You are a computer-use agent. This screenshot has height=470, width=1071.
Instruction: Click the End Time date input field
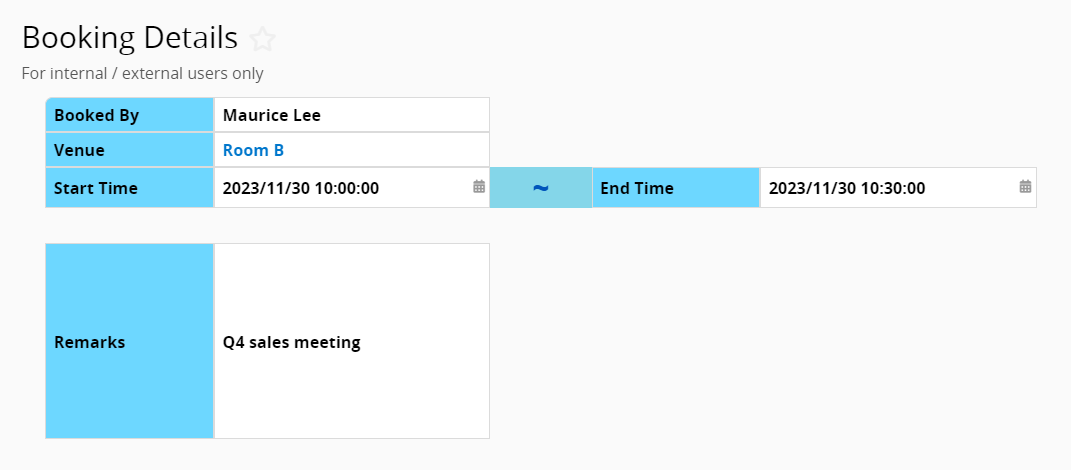pos(898,187)
